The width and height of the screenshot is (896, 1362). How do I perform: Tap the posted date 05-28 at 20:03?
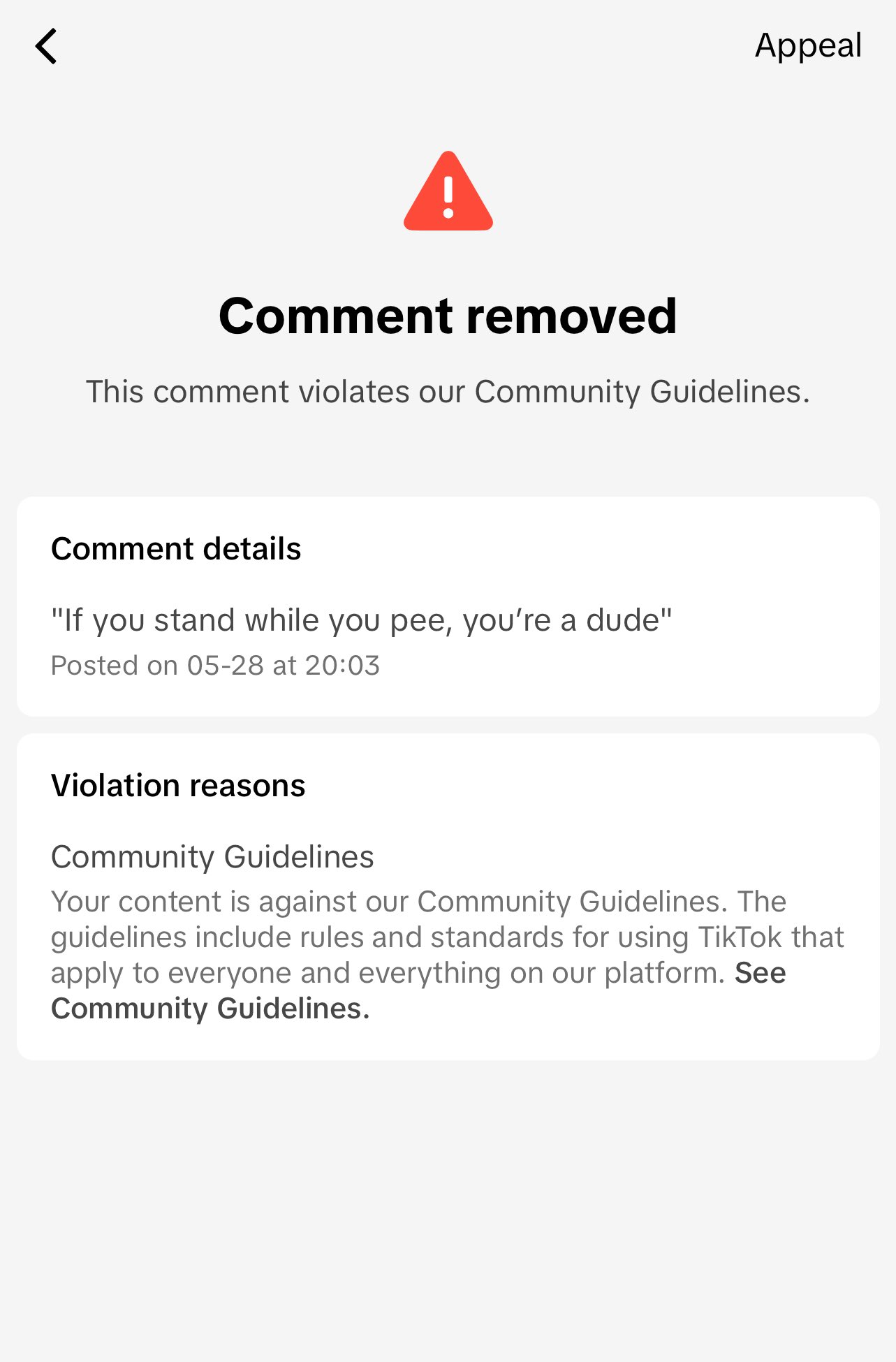pos(284,666)
